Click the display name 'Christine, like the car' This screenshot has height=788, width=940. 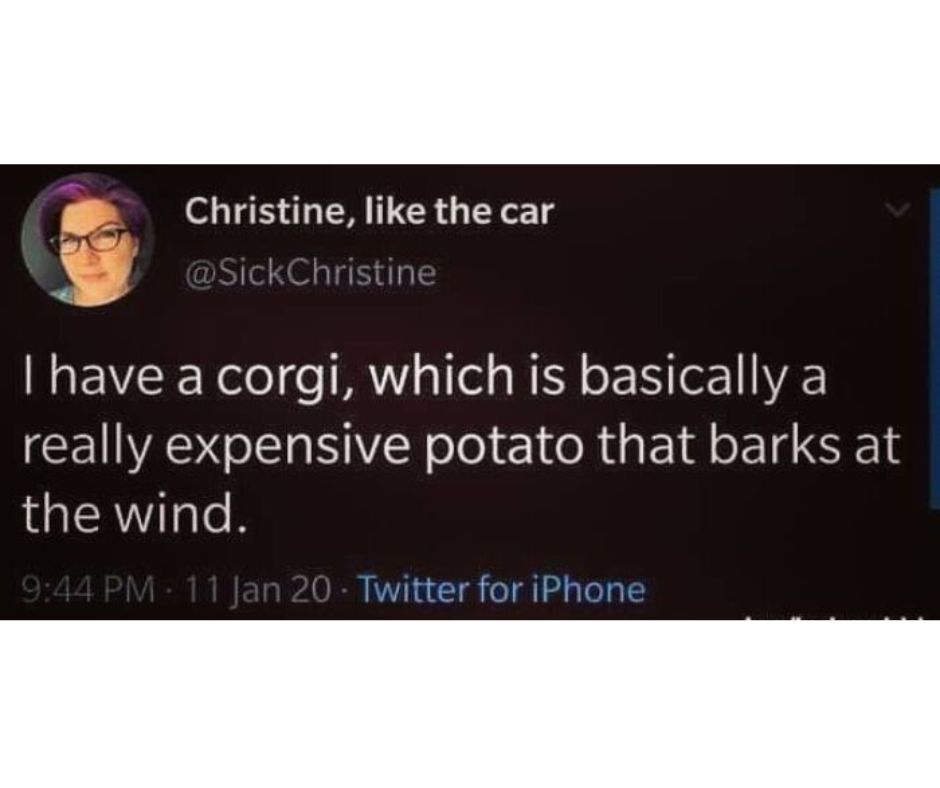click(x=367, y=211)
